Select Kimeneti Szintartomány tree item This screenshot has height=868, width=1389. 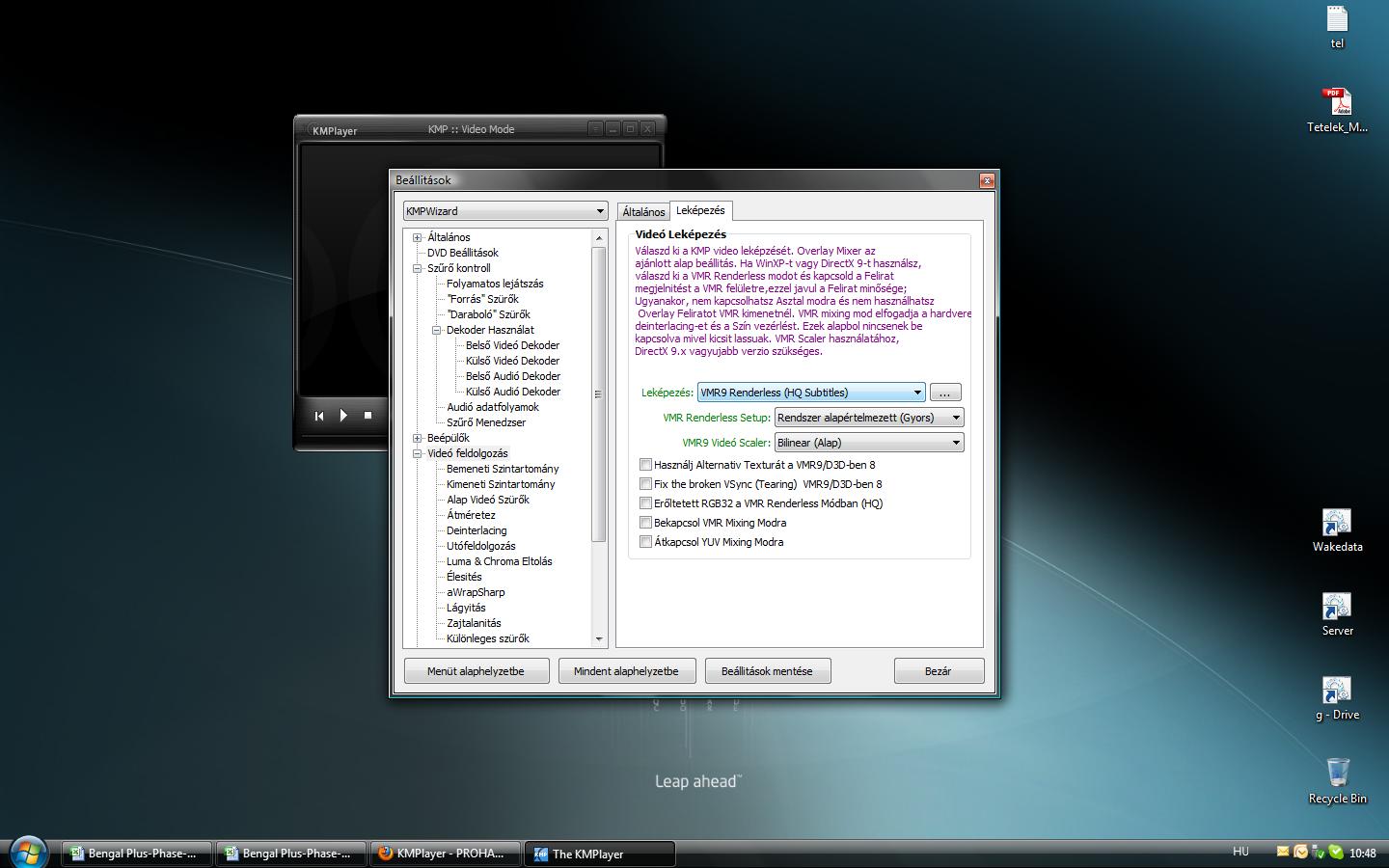coord(501,484)
